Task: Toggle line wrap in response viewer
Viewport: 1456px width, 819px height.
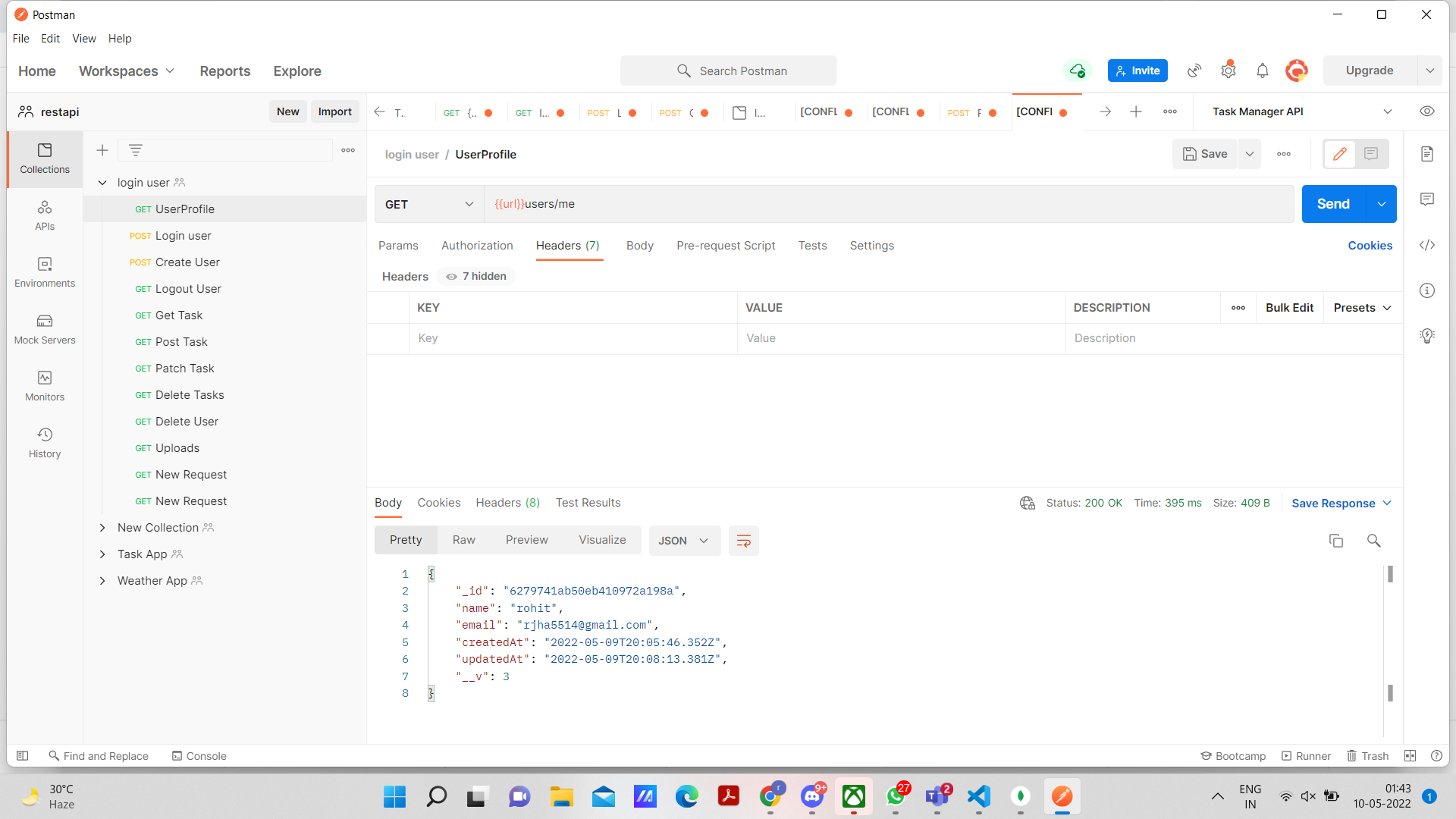Action: click(x=744, y=541)
